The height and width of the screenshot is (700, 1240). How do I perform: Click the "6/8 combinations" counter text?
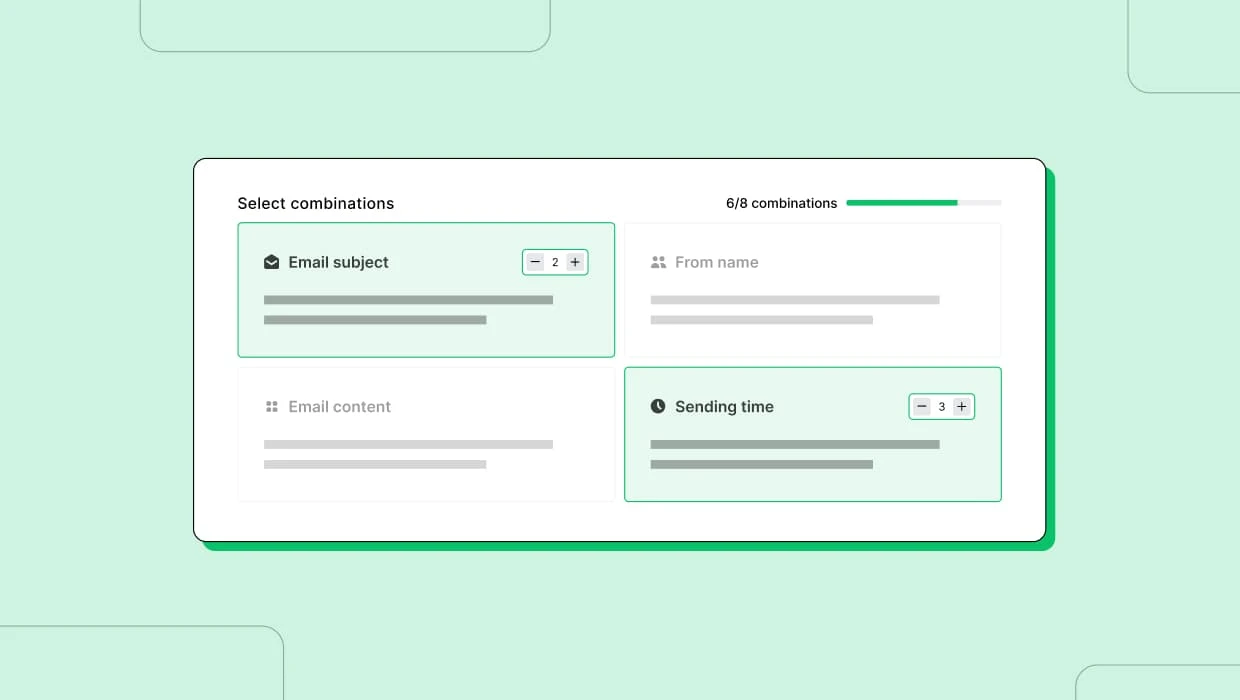pos(781,203)
